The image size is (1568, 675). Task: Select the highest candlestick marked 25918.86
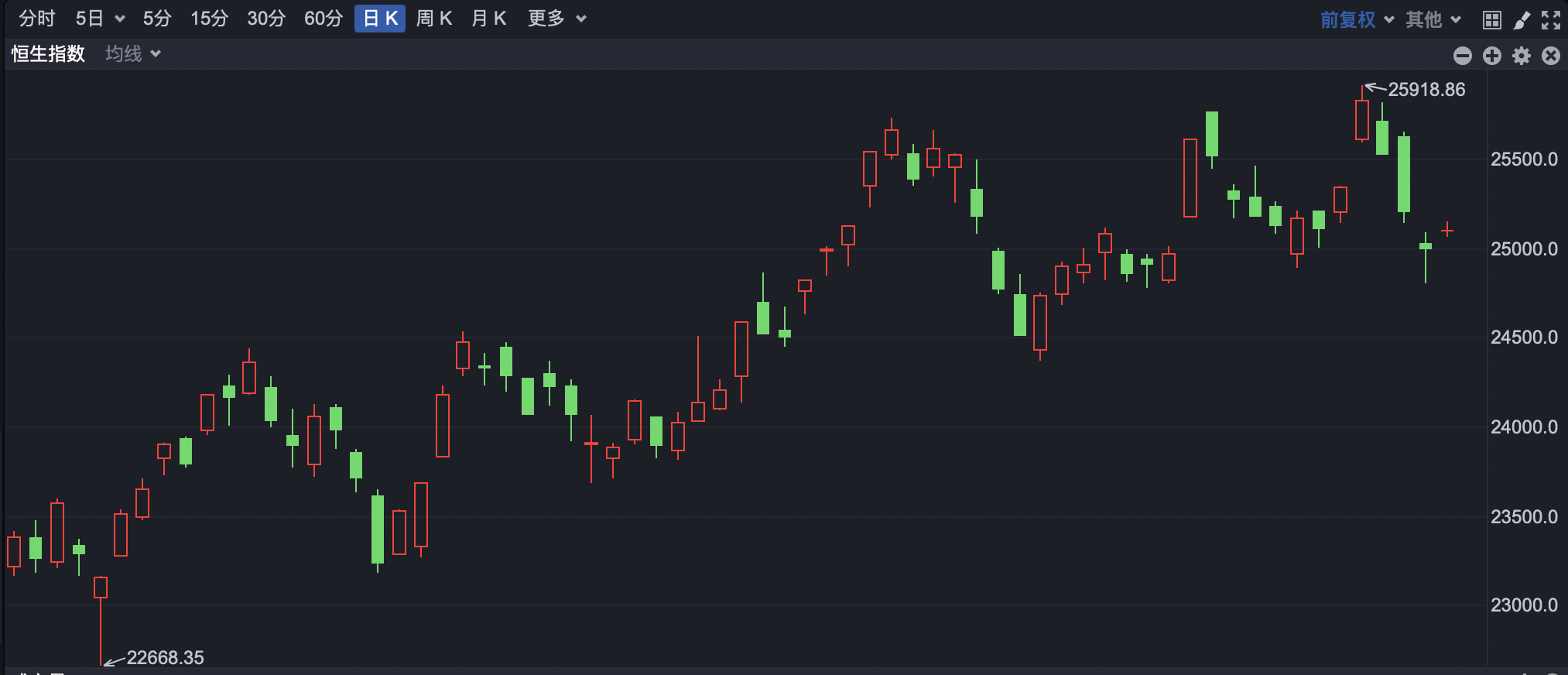pos(1362,115)
